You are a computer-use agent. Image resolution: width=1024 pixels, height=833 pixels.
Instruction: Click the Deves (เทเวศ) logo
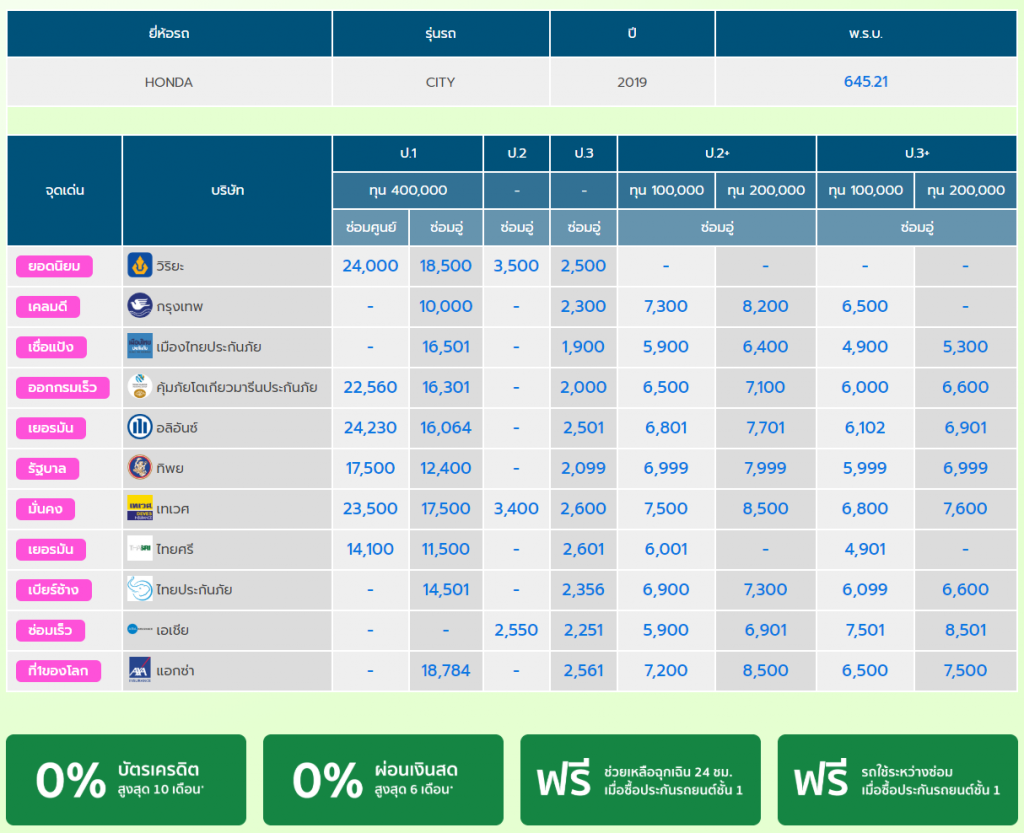coord(140,509)
